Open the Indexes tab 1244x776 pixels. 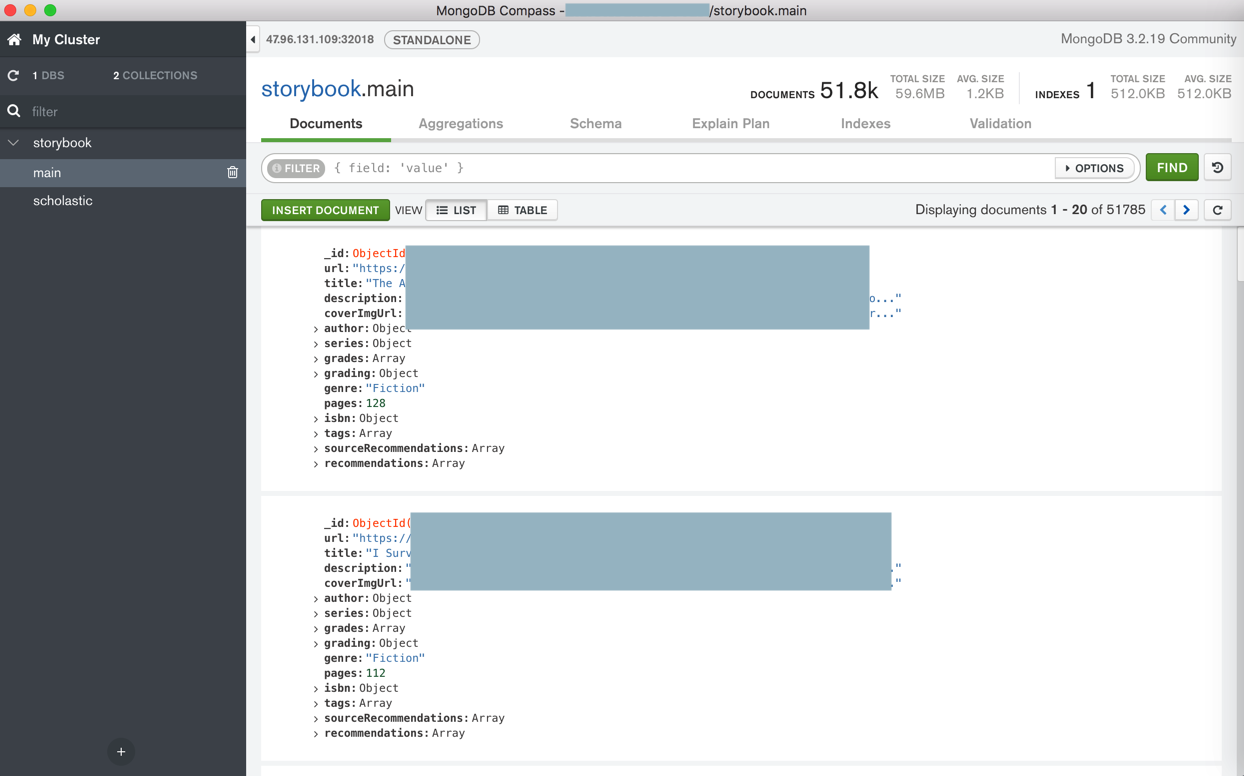pyautogui.click(x=866, y=124)
